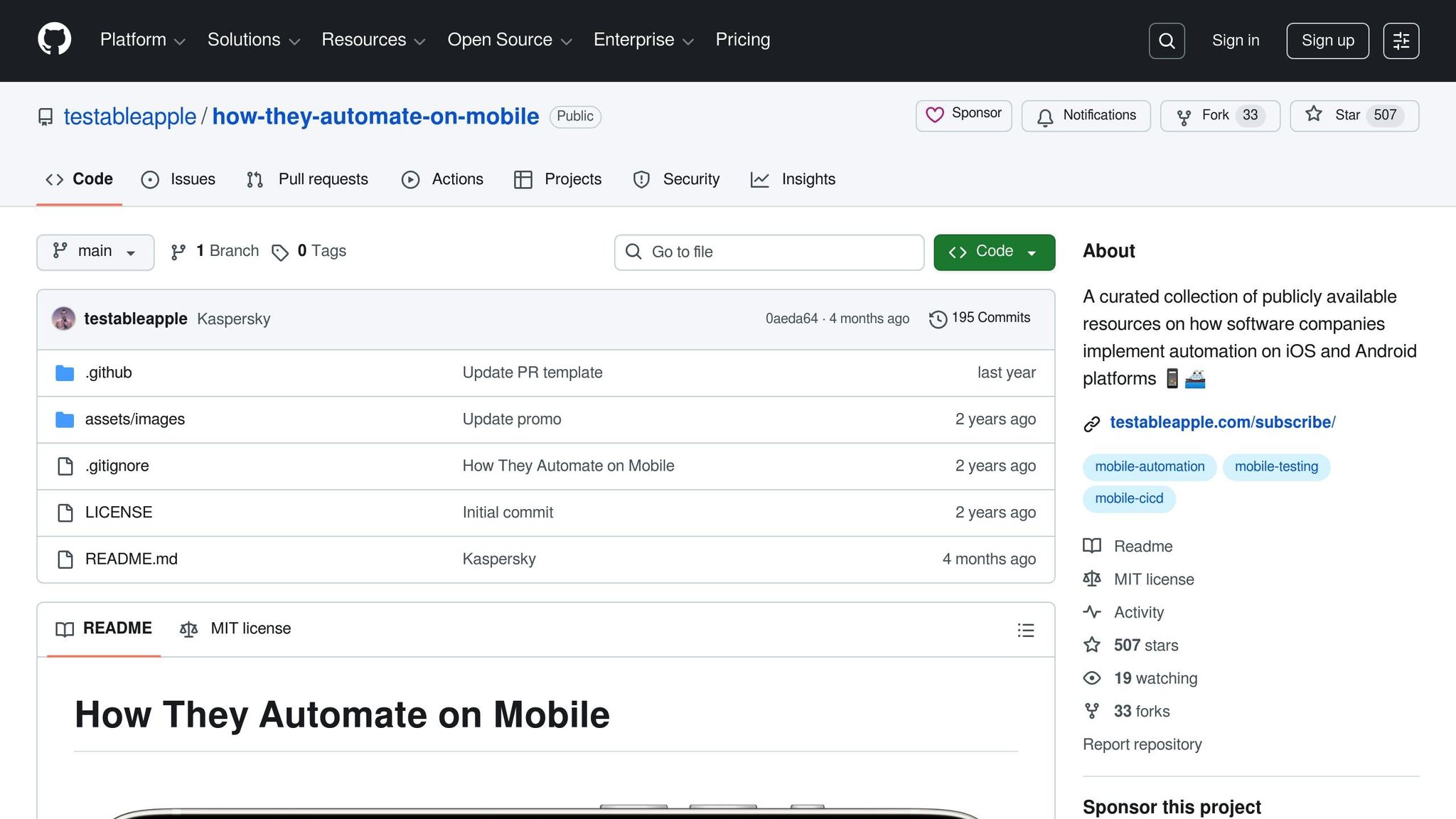
Task: Click the README outline list icon
Action: point(1025,630)
